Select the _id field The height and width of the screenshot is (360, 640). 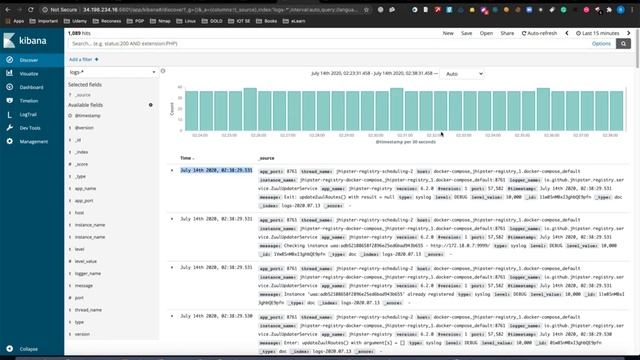point(78,140)
